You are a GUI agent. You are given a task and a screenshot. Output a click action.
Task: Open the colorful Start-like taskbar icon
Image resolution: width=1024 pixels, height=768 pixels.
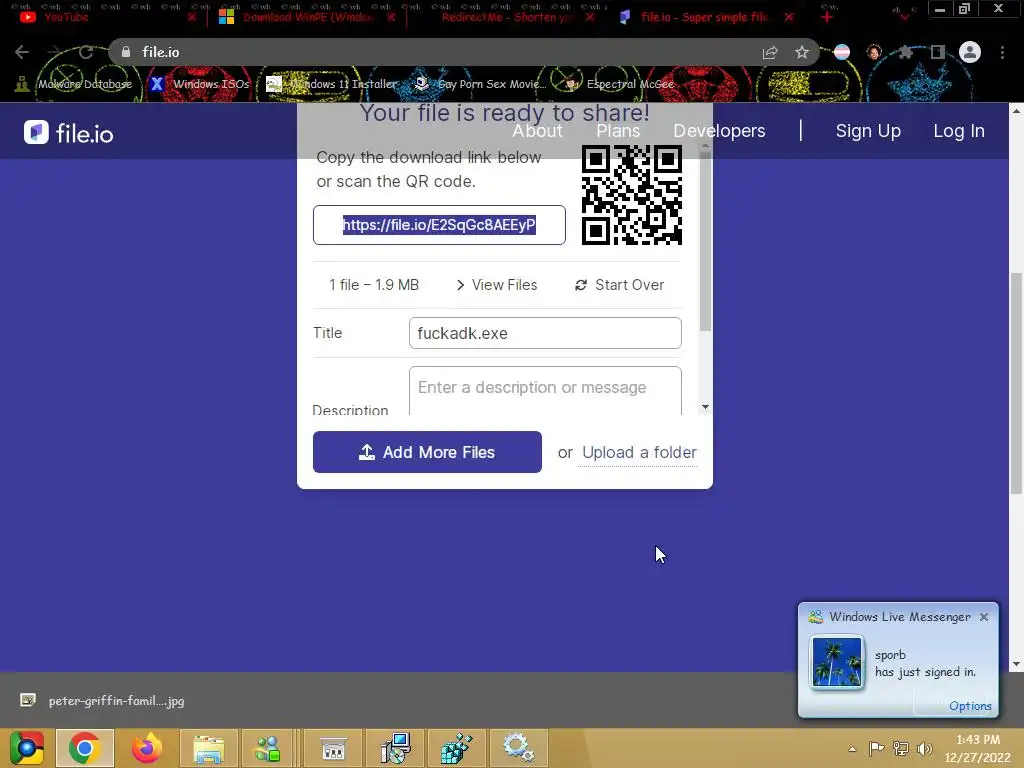coord(27,748)
